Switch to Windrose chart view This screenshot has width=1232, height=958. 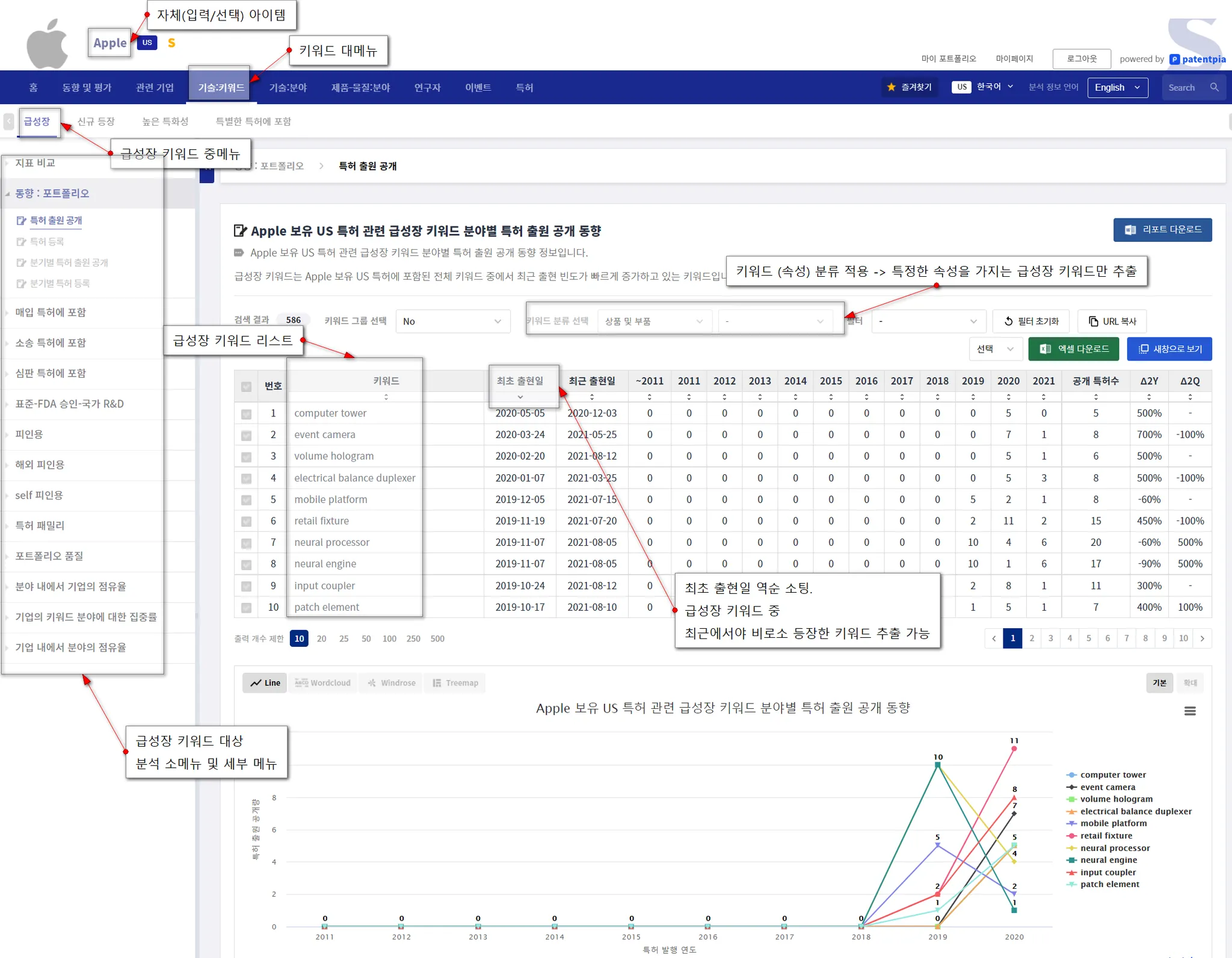(x=392, y=682)
